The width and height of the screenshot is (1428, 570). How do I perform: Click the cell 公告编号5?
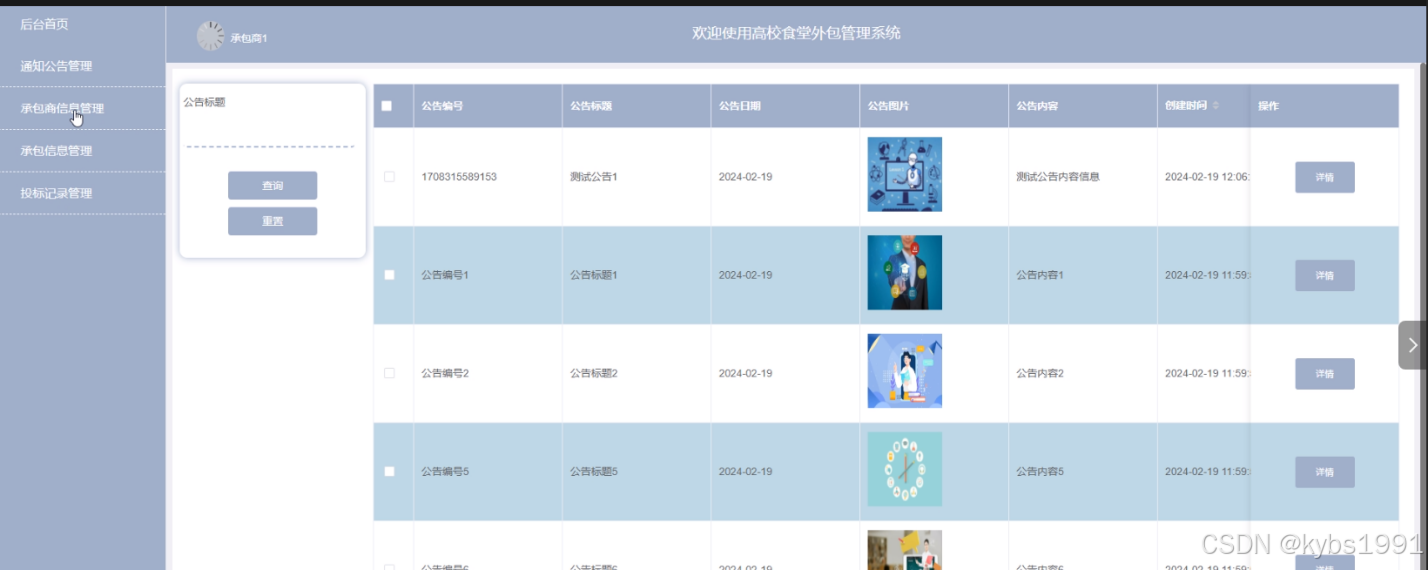click(445, 471)
